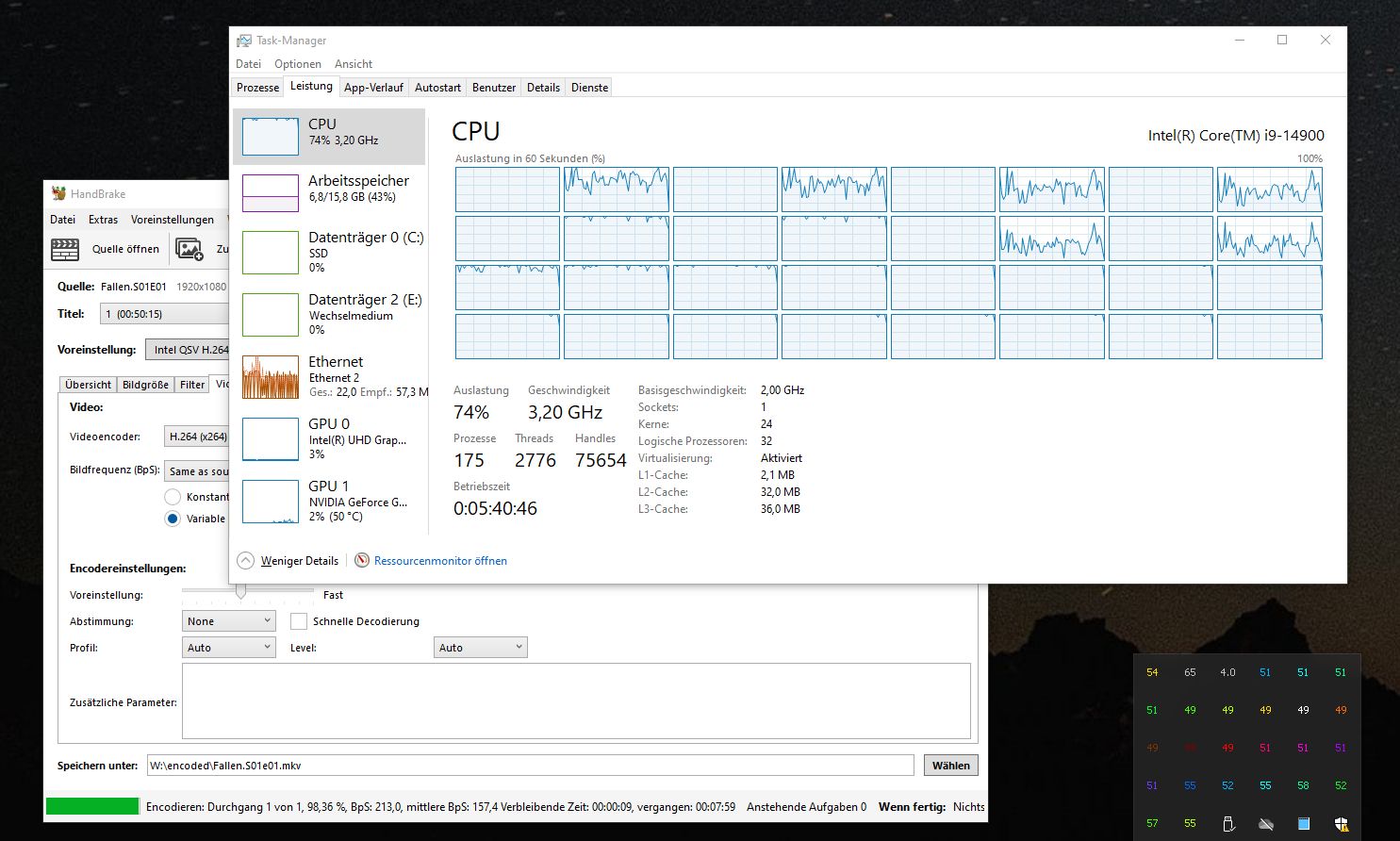Click the Betriebszeit value 0:05:40:46
This screenshot has width=1400, height=841.
tap(495, 508)
